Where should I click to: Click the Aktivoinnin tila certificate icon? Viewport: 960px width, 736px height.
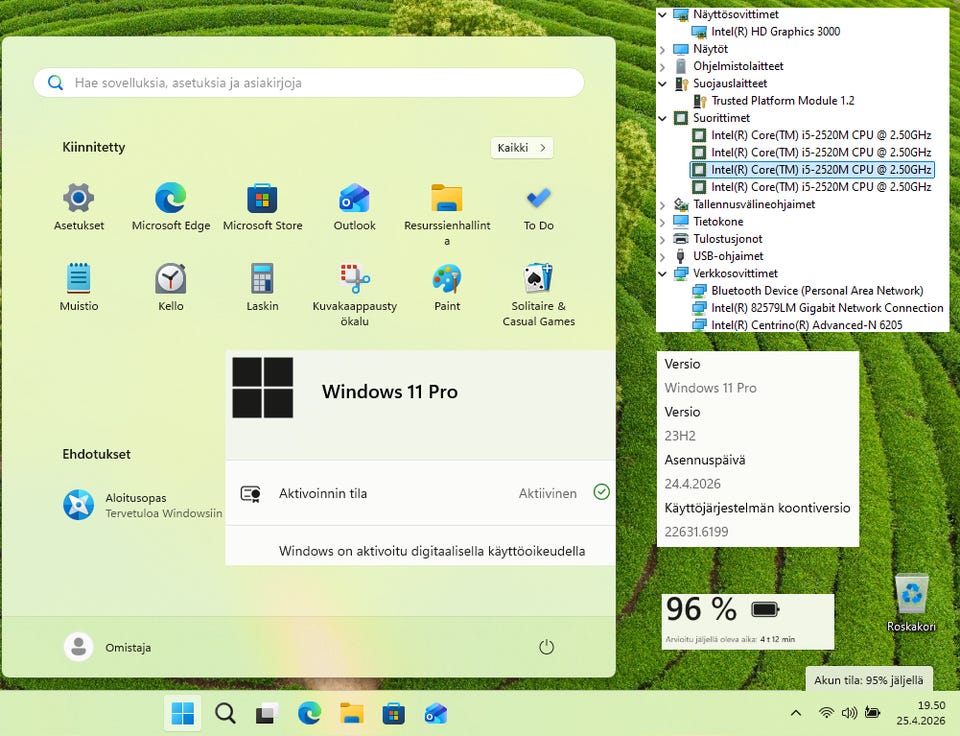(250, 494)
